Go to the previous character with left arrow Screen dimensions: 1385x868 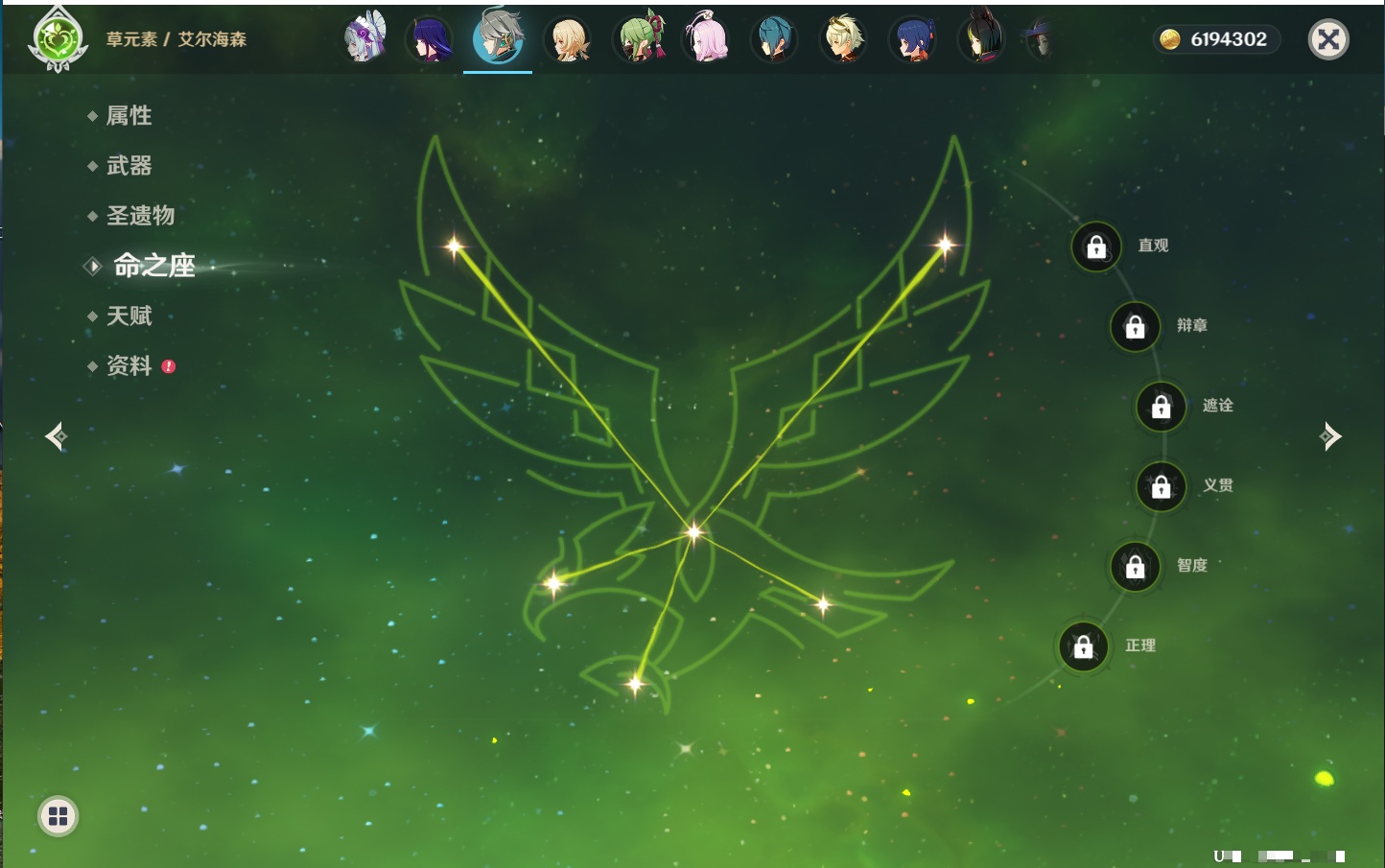click(x=56, y=437)
